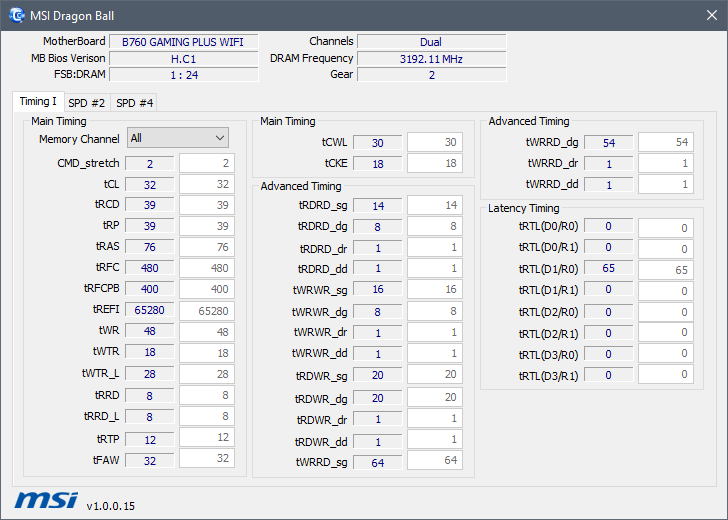Click the tFAW editable input field
Screen dimensions: 728x520
click(207, 458)
